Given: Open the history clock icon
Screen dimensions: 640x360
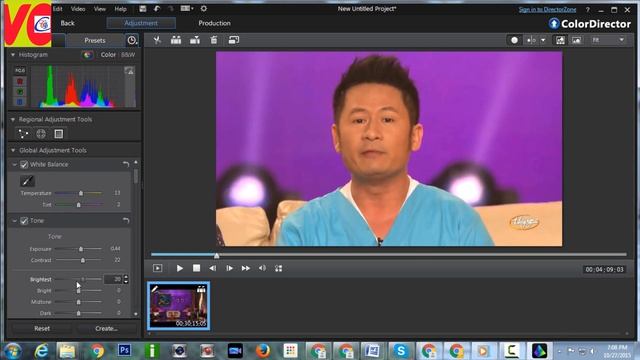Looking at the screenshot, I should tap(132, 40).
